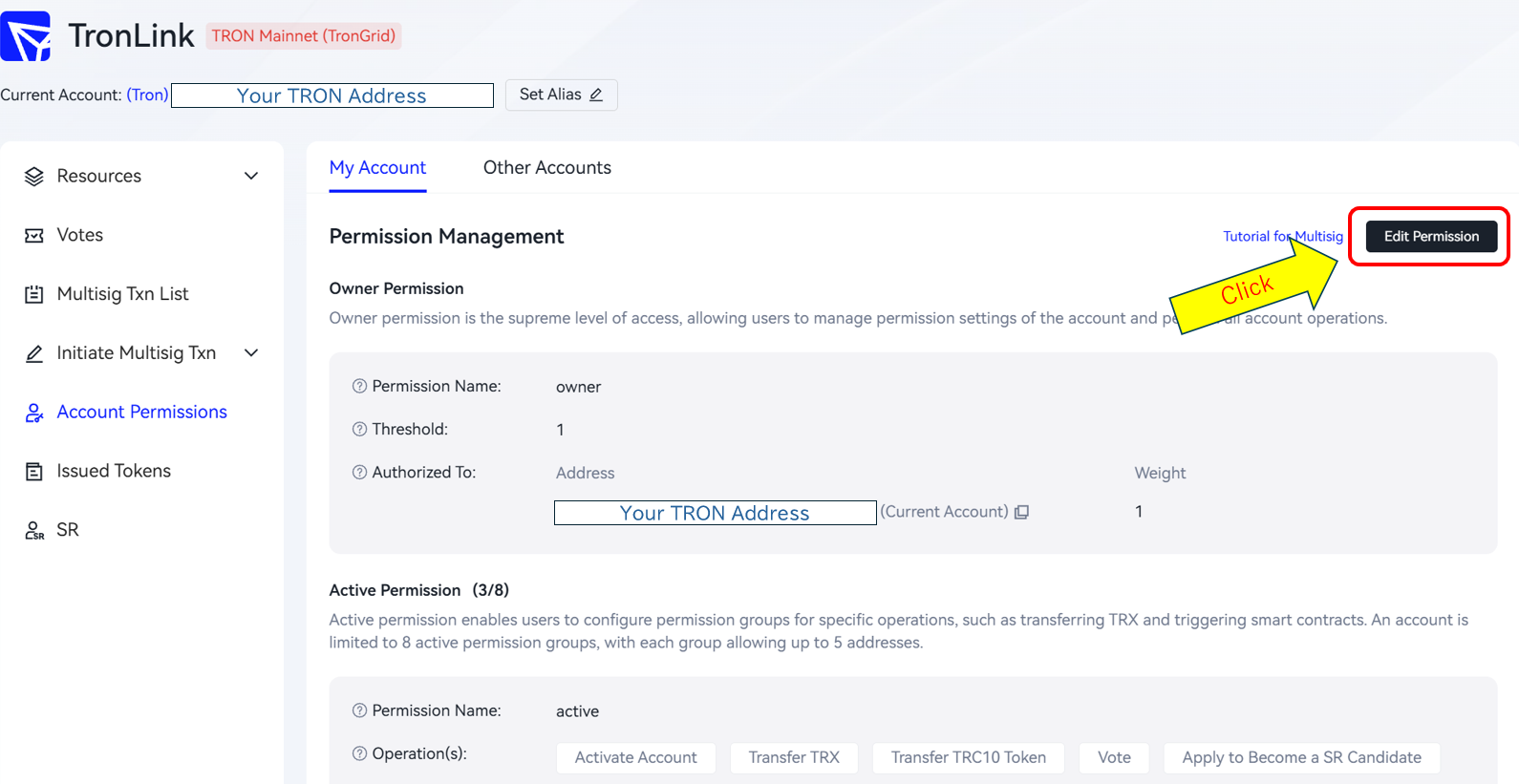The width and height of the screenshot is (1519, 784).
Task: Click the Transfer TRX operation tag
Action: click(794, 757)
